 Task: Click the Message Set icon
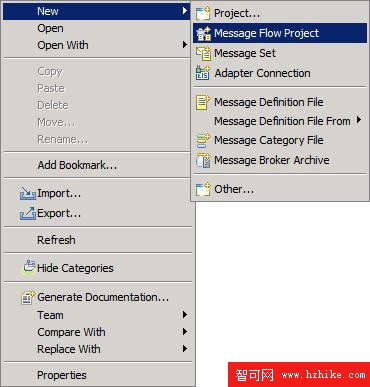[203, 53]
